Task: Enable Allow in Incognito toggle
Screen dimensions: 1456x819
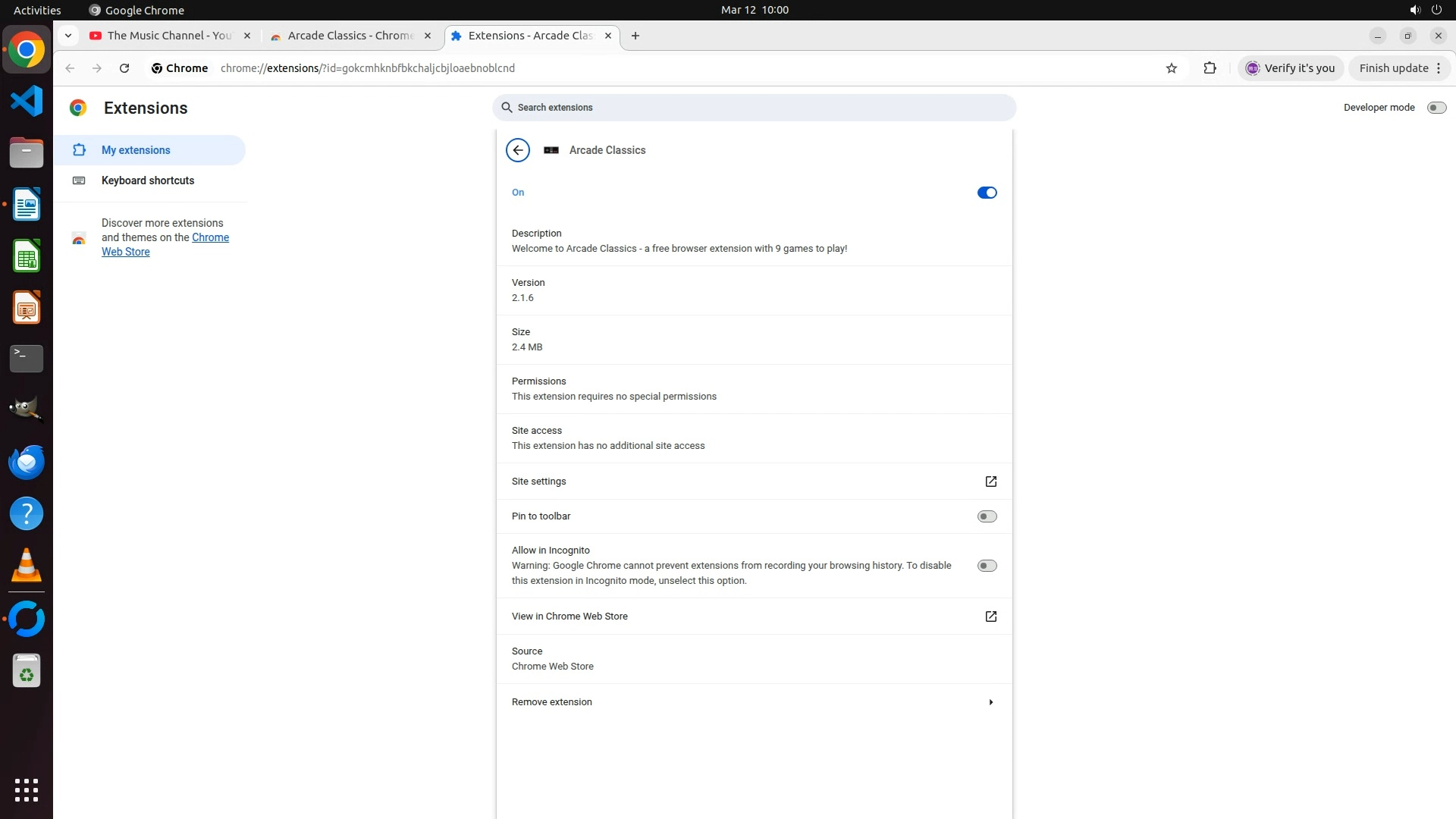Action: click(987, 566)
